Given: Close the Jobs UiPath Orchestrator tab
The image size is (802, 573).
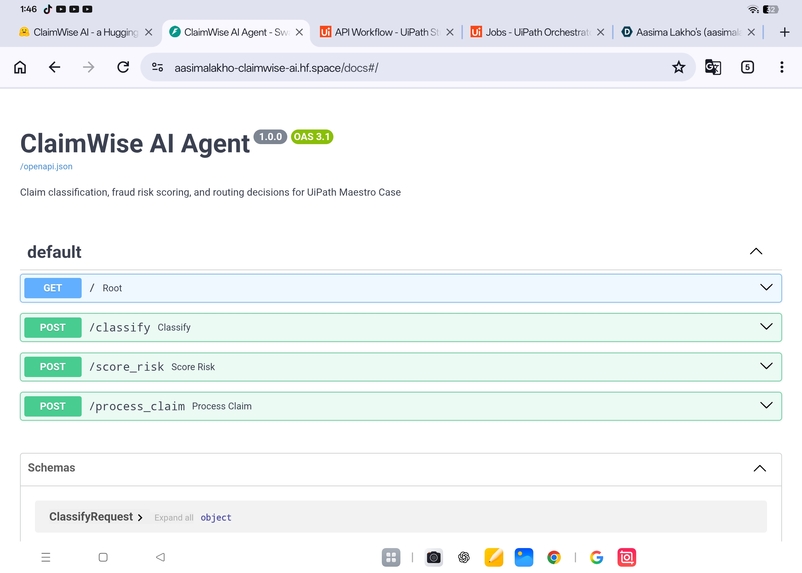Looking at the screenshot, I should (600, 32).
